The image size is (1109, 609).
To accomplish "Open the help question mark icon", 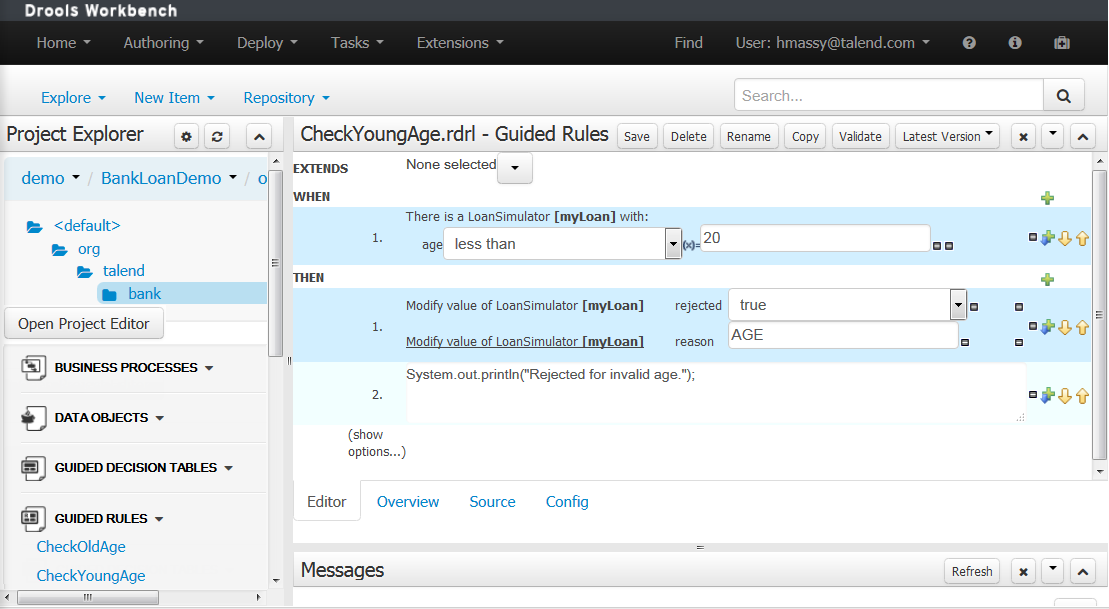I will (x=969, y=43).
